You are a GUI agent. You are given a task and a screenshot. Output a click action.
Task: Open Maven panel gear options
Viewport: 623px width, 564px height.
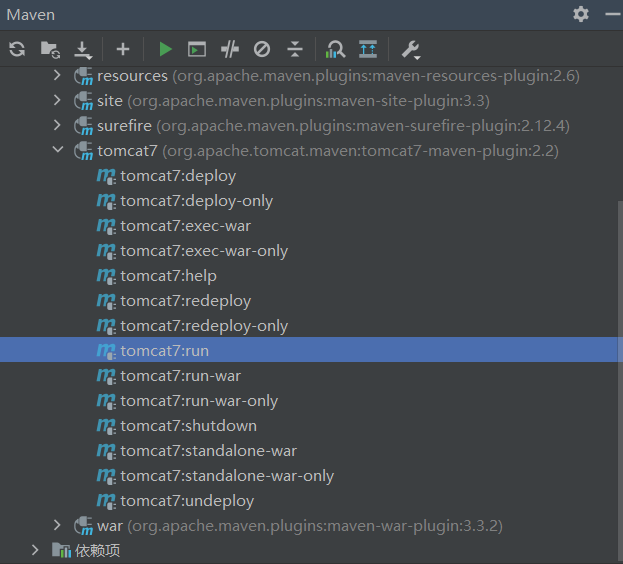[580, 14]
